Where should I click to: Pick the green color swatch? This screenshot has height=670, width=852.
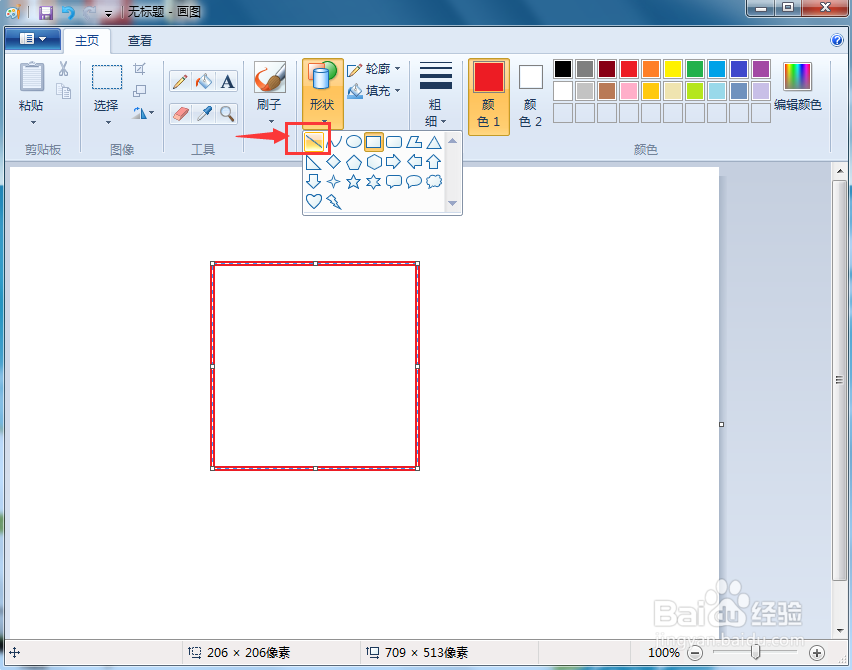click(x=694, y=69)
